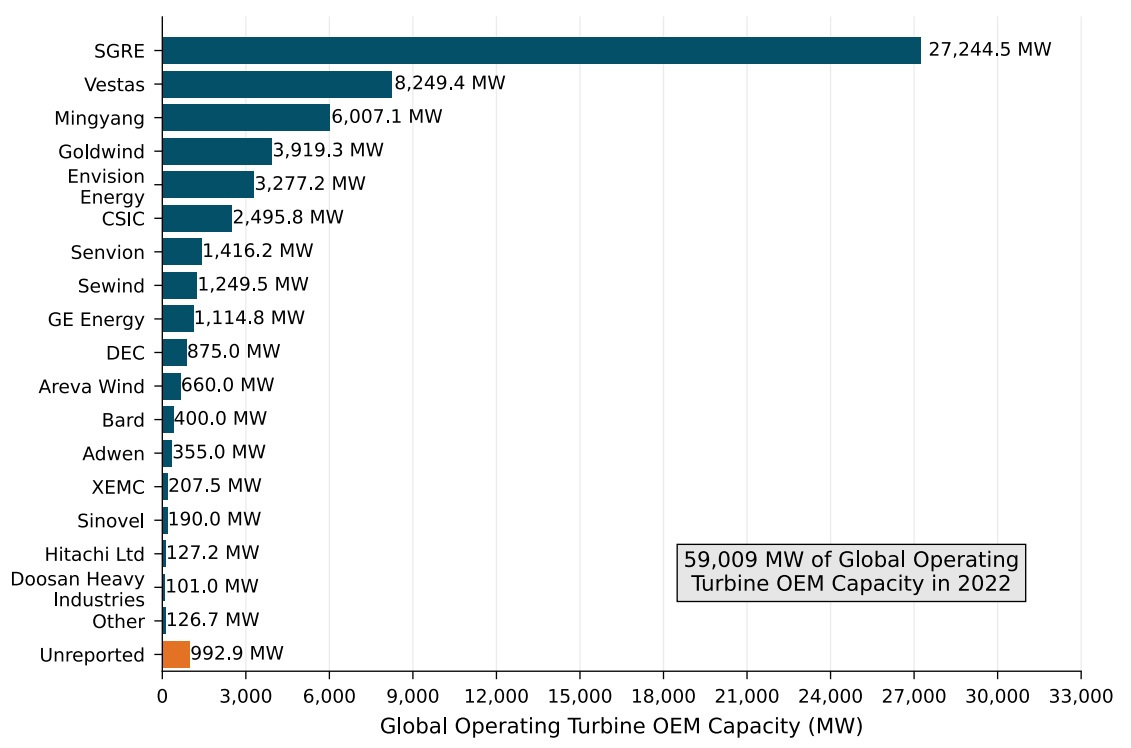Click the CSIC bar
Viewport: 1131px width, 748px height.
tap(196, 218)
